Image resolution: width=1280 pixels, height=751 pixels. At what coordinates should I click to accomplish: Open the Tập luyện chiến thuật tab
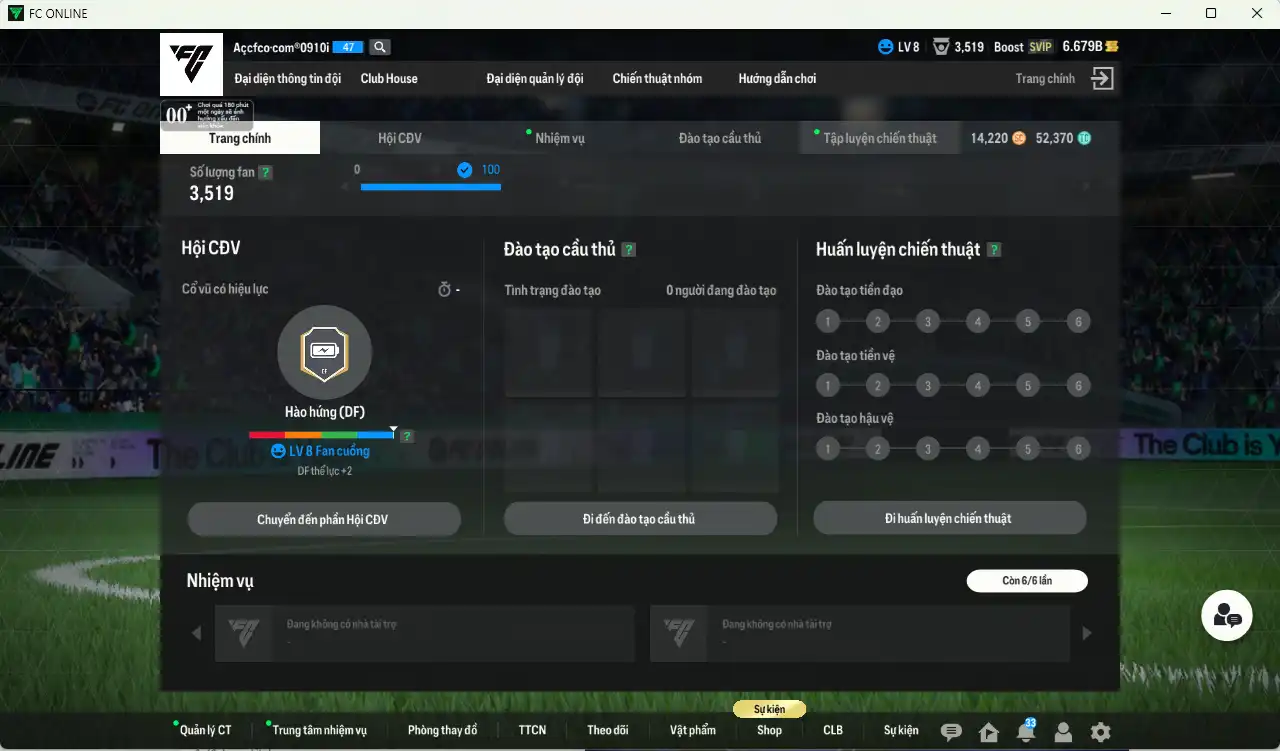click(880, 138)
